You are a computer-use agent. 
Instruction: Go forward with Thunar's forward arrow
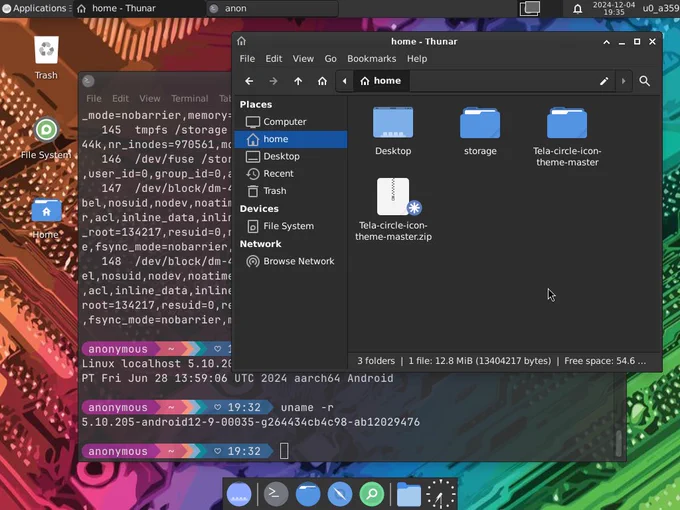(x=273, y=81)
